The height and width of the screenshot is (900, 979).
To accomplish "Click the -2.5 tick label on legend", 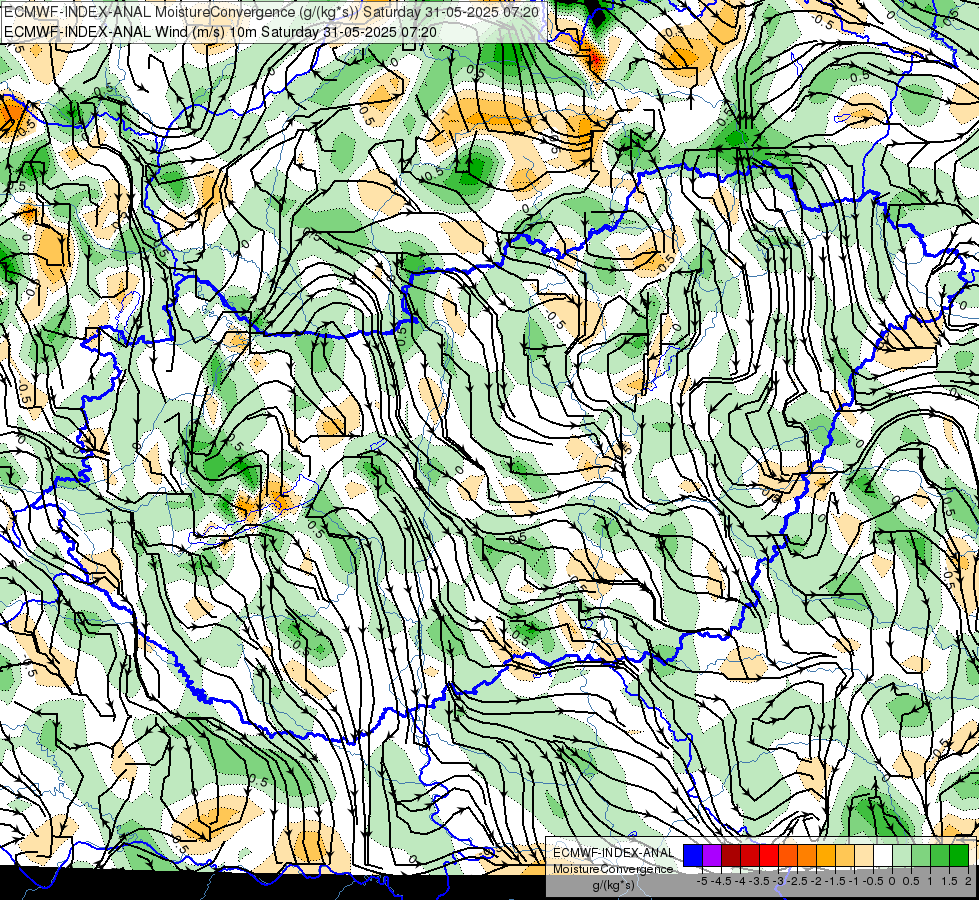I will (x=797, y=881).
